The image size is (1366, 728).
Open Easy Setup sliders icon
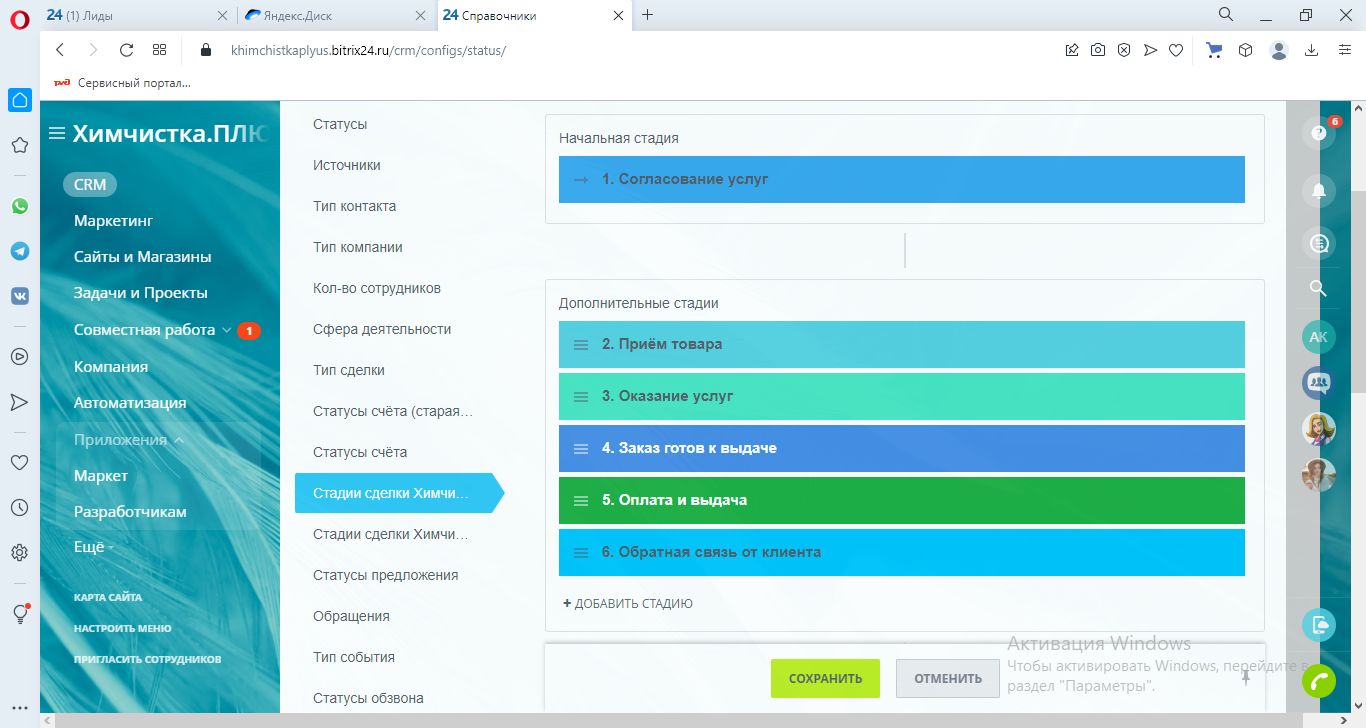coord(1345,50)
